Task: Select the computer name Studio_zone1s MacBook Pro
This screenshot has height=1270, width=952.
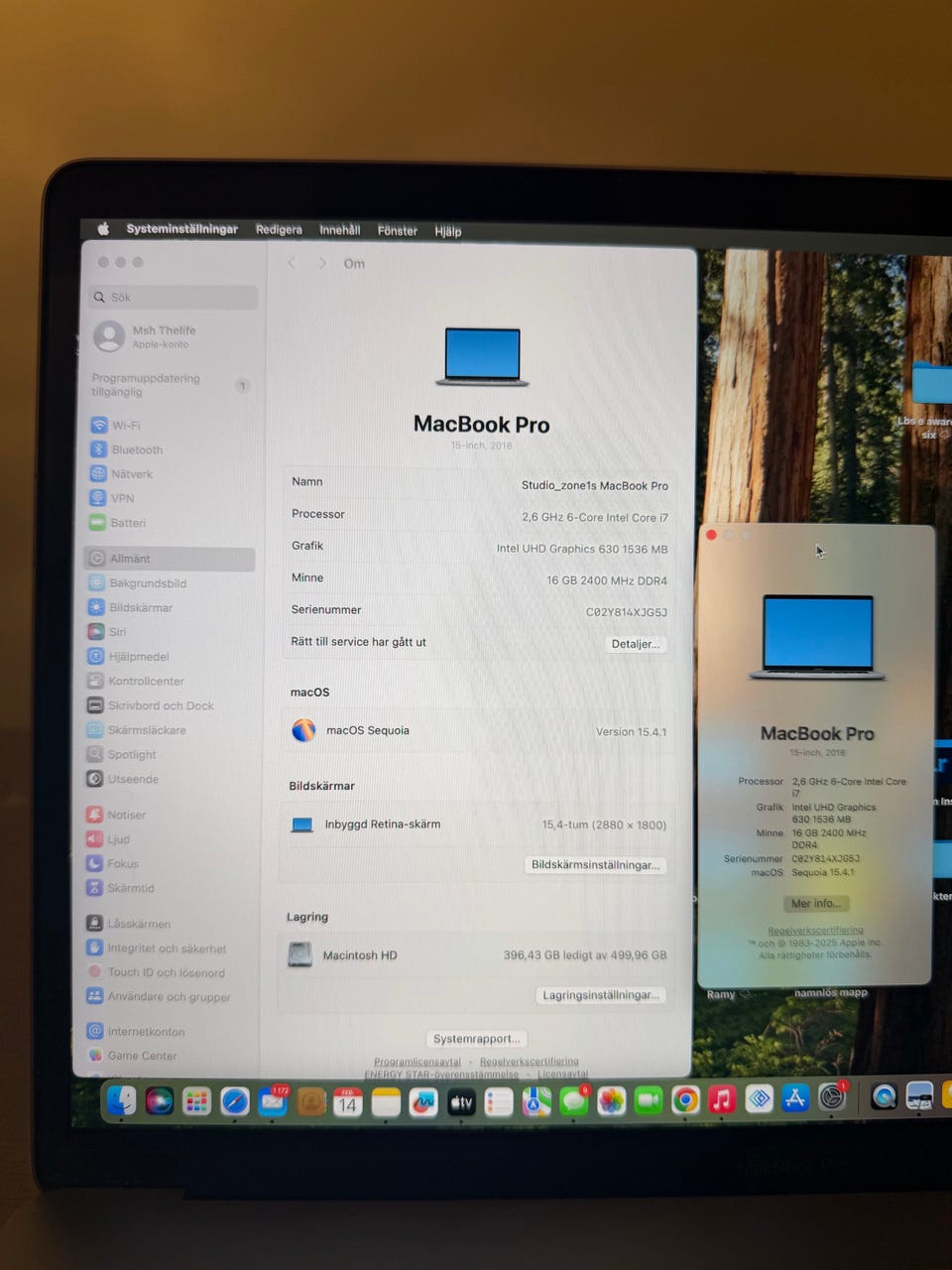Action: pyautogui.click(x=595, y=486)
